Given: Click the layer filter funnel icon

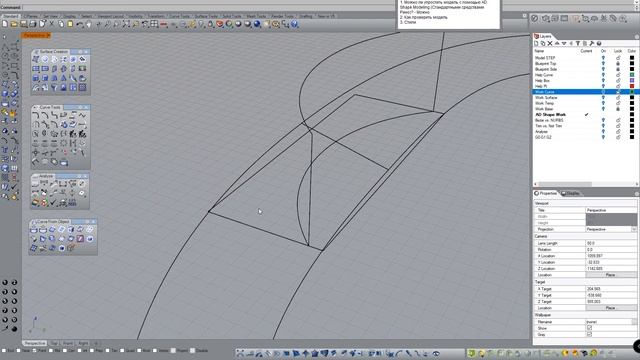Looking at the screenshot, I should (578, 43).
